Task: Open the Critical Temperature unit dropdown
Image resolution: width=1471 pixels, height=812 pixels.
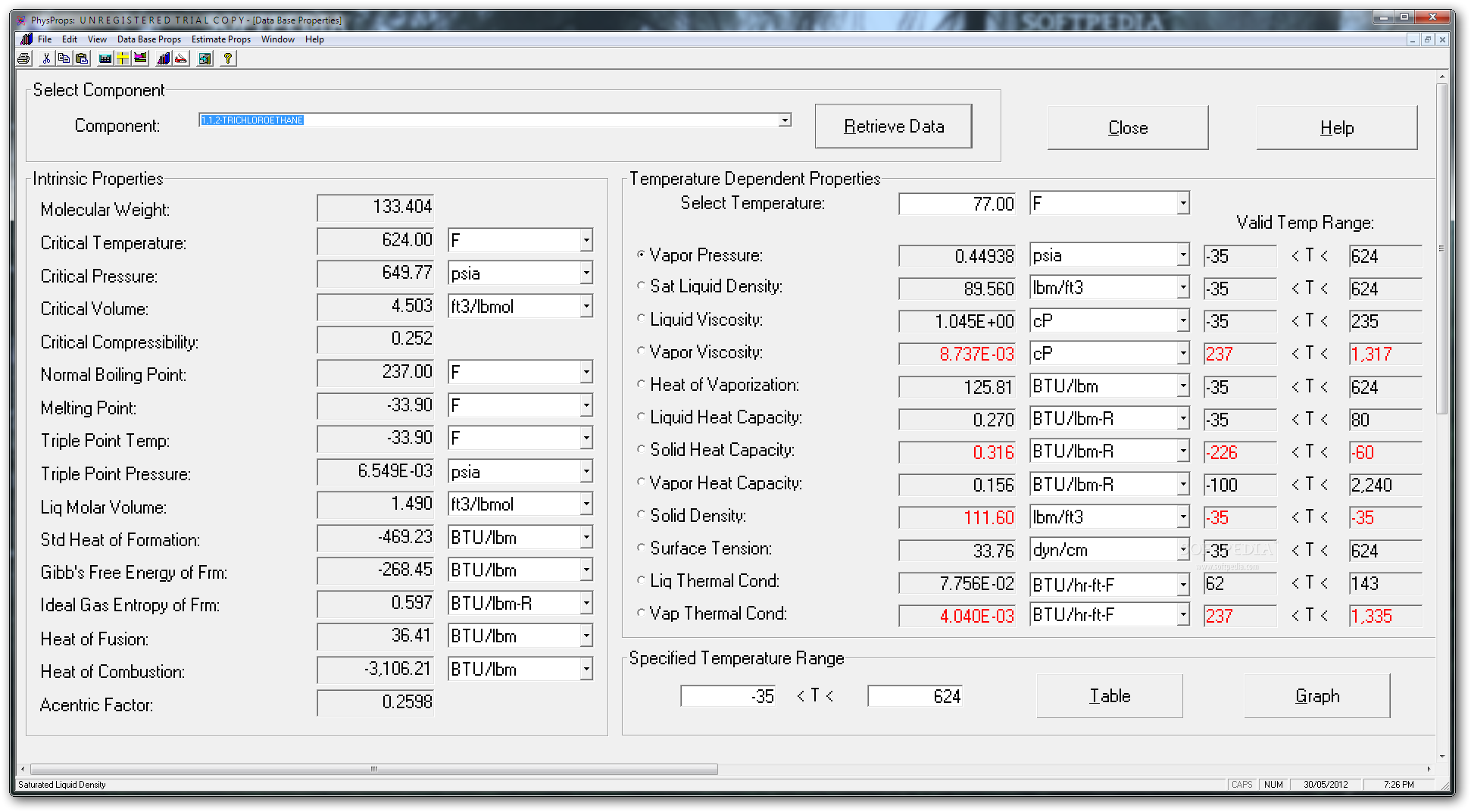Action: (x=586, y=241)
